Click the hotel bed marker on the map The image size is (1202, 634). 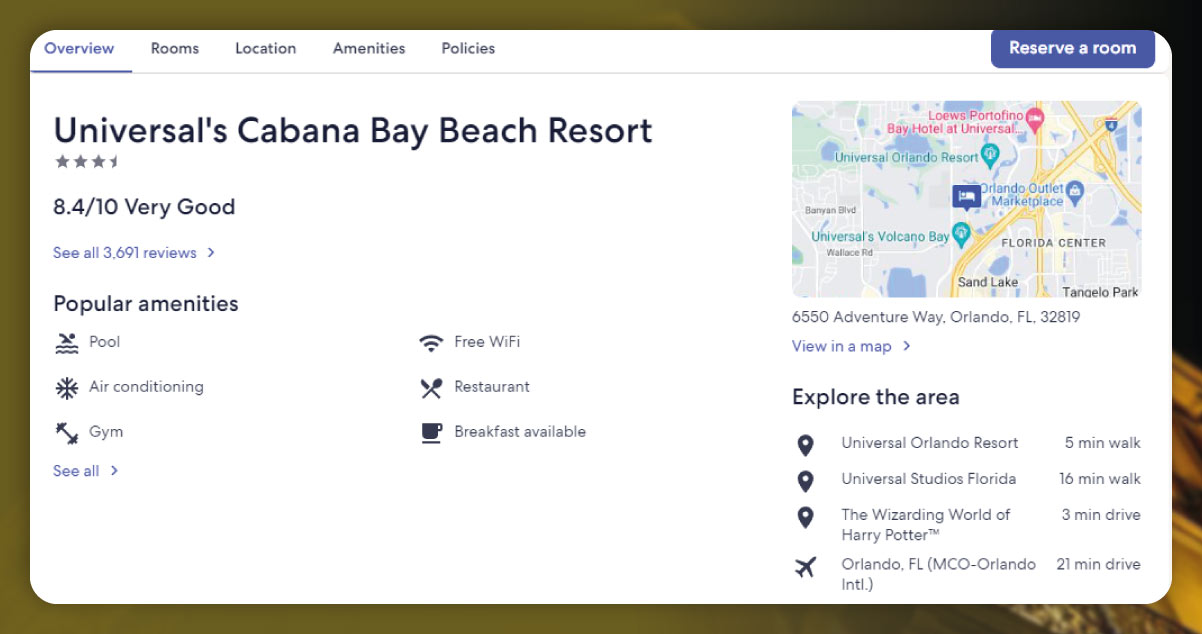coord(966,197)
